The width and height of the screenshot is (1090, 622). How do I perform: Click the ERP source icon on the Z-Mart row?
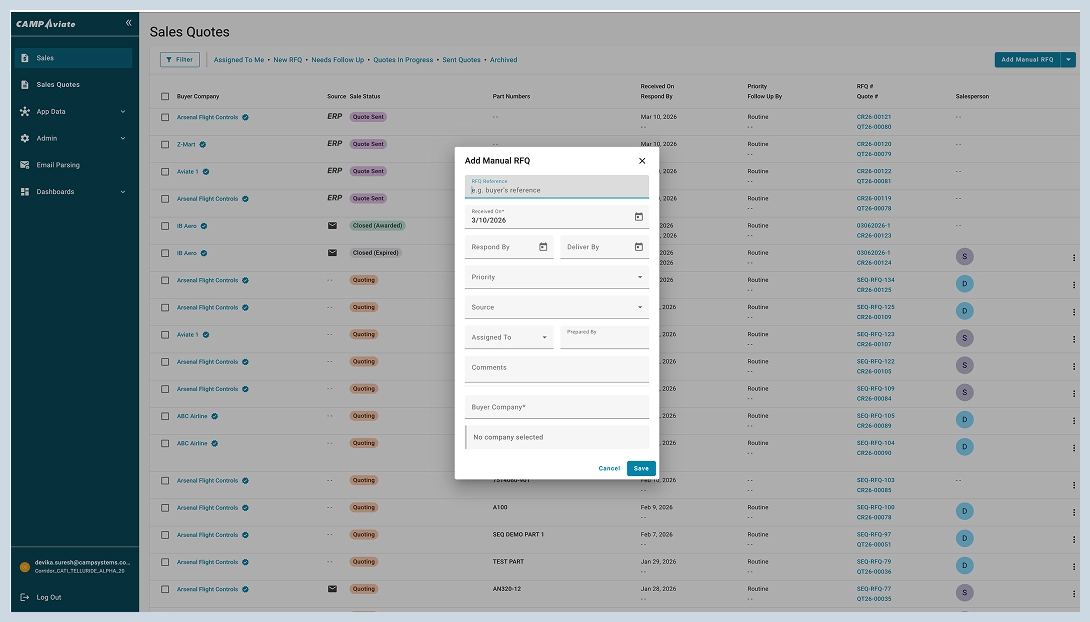click(x=334, y=144)
